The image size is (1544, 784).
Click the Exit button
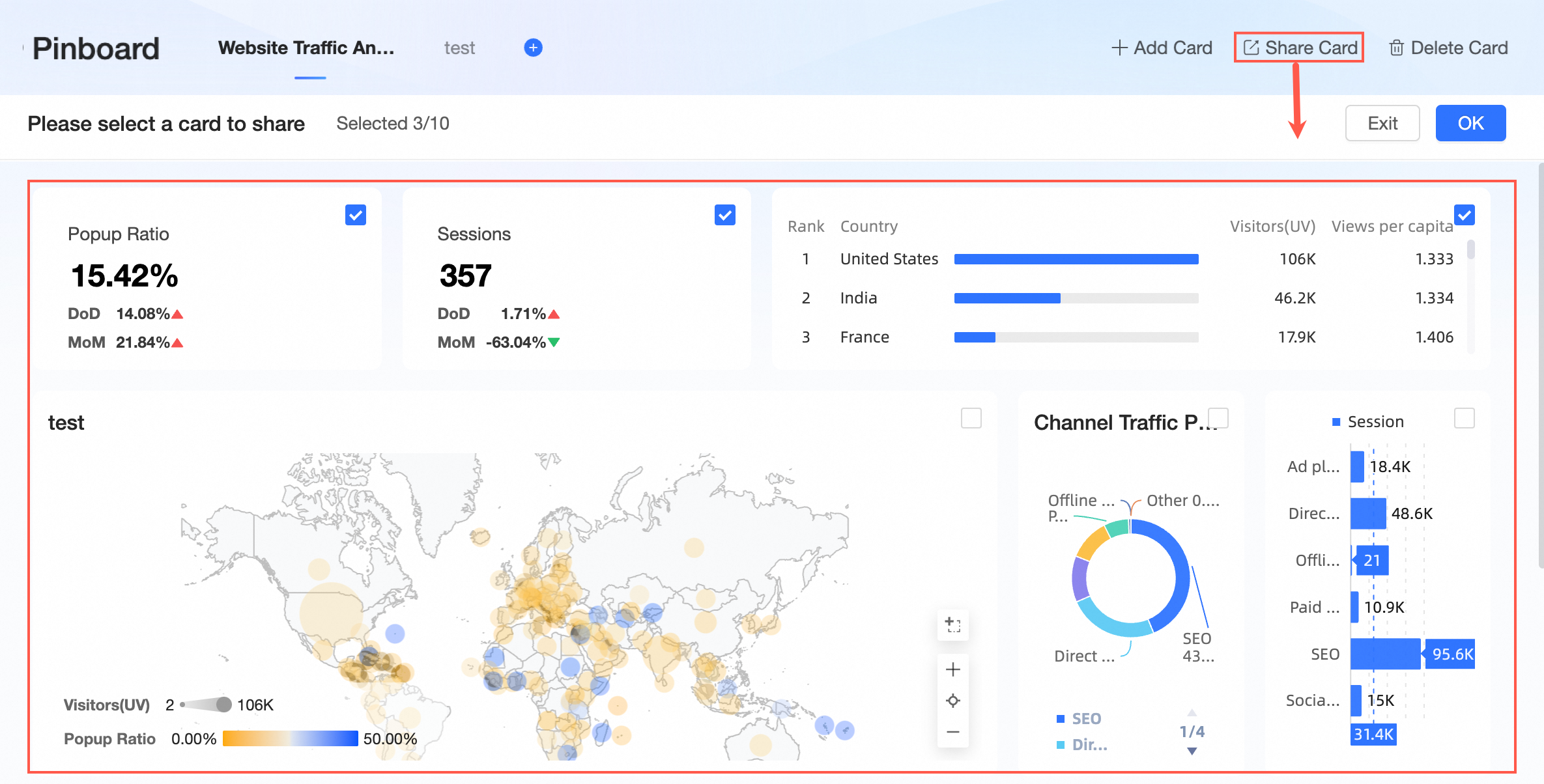(x=1382, y=123)
